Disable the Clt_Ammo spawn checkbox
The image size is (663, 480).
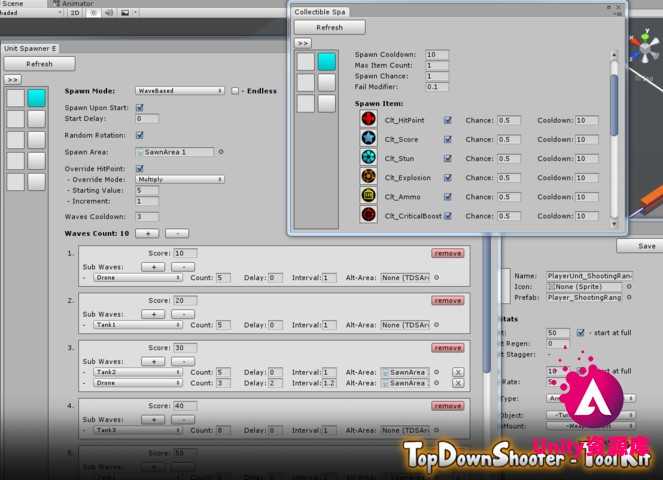tap(447, 197)
